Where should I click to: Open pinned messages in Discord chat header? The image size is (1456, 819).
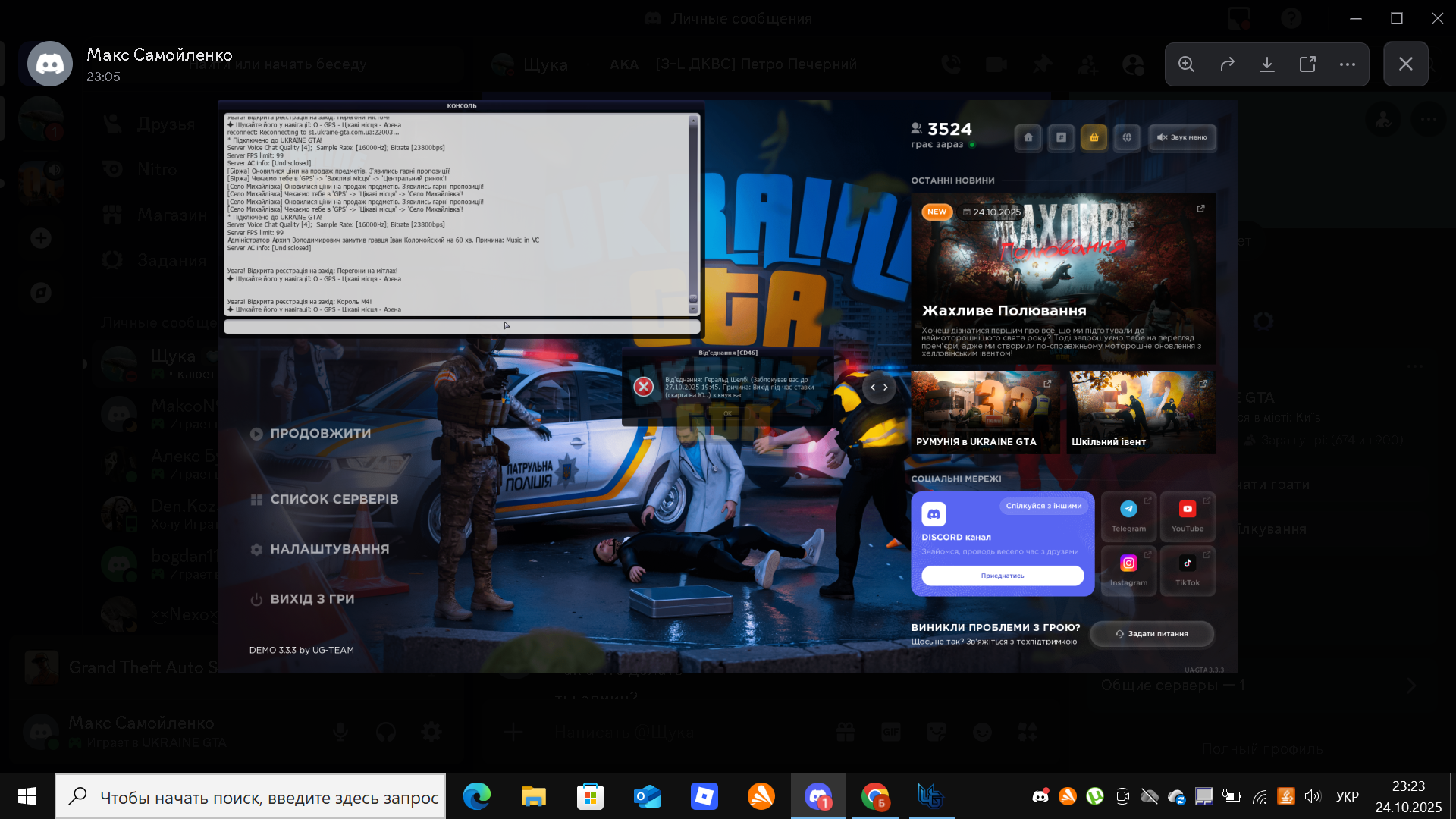[x=1043, y=64]
